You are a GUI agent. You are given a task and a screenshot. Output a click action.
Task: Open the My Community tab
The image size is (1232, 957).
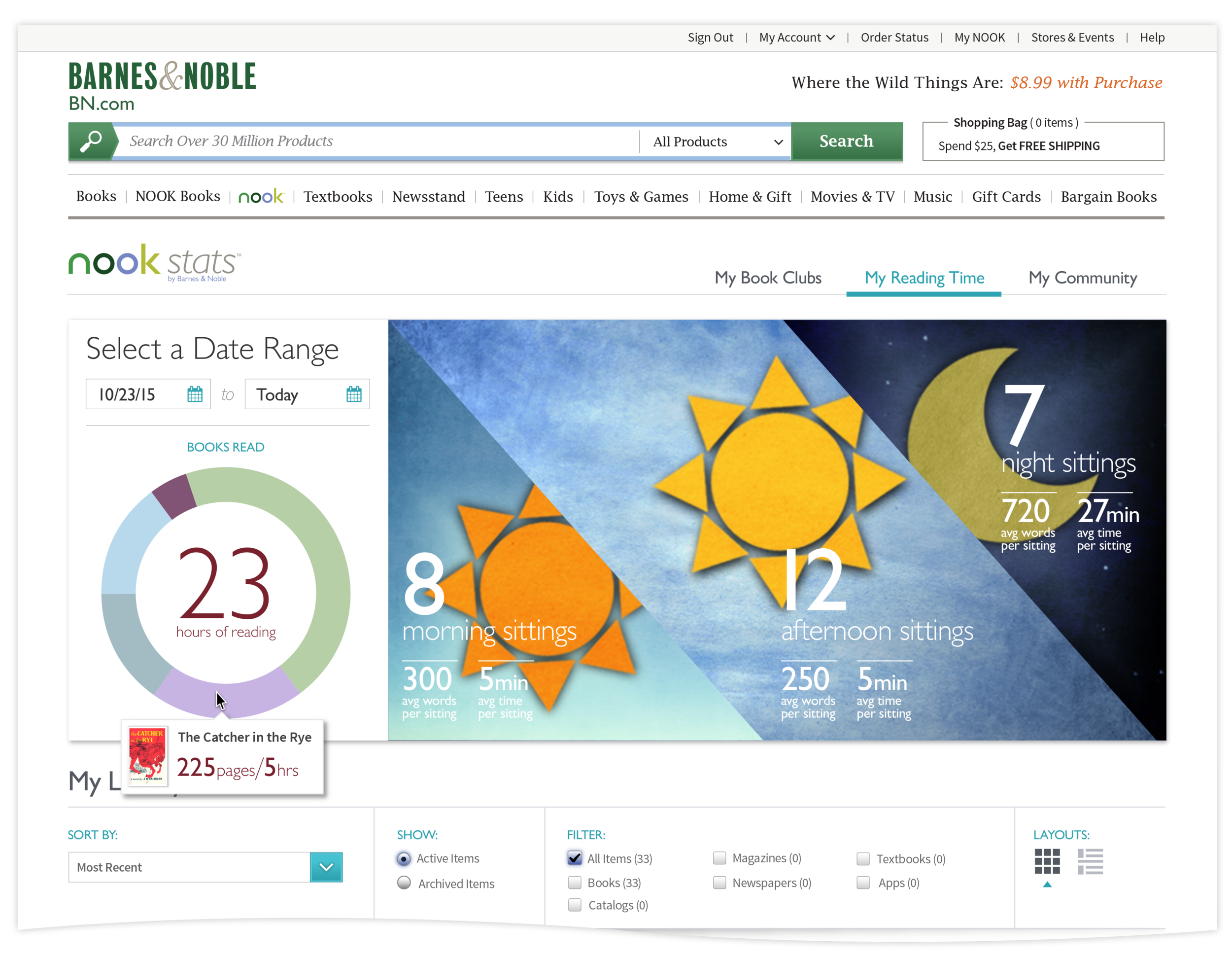(1082, 278)
